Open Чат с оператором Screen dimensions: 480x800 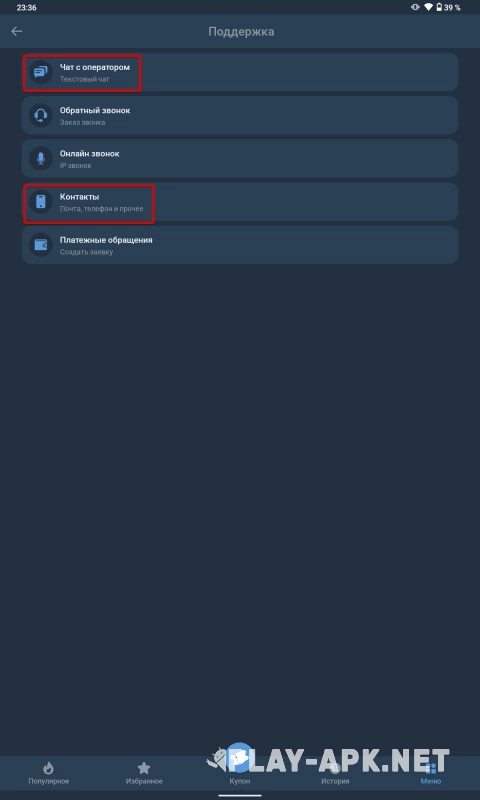click(240, 72)
